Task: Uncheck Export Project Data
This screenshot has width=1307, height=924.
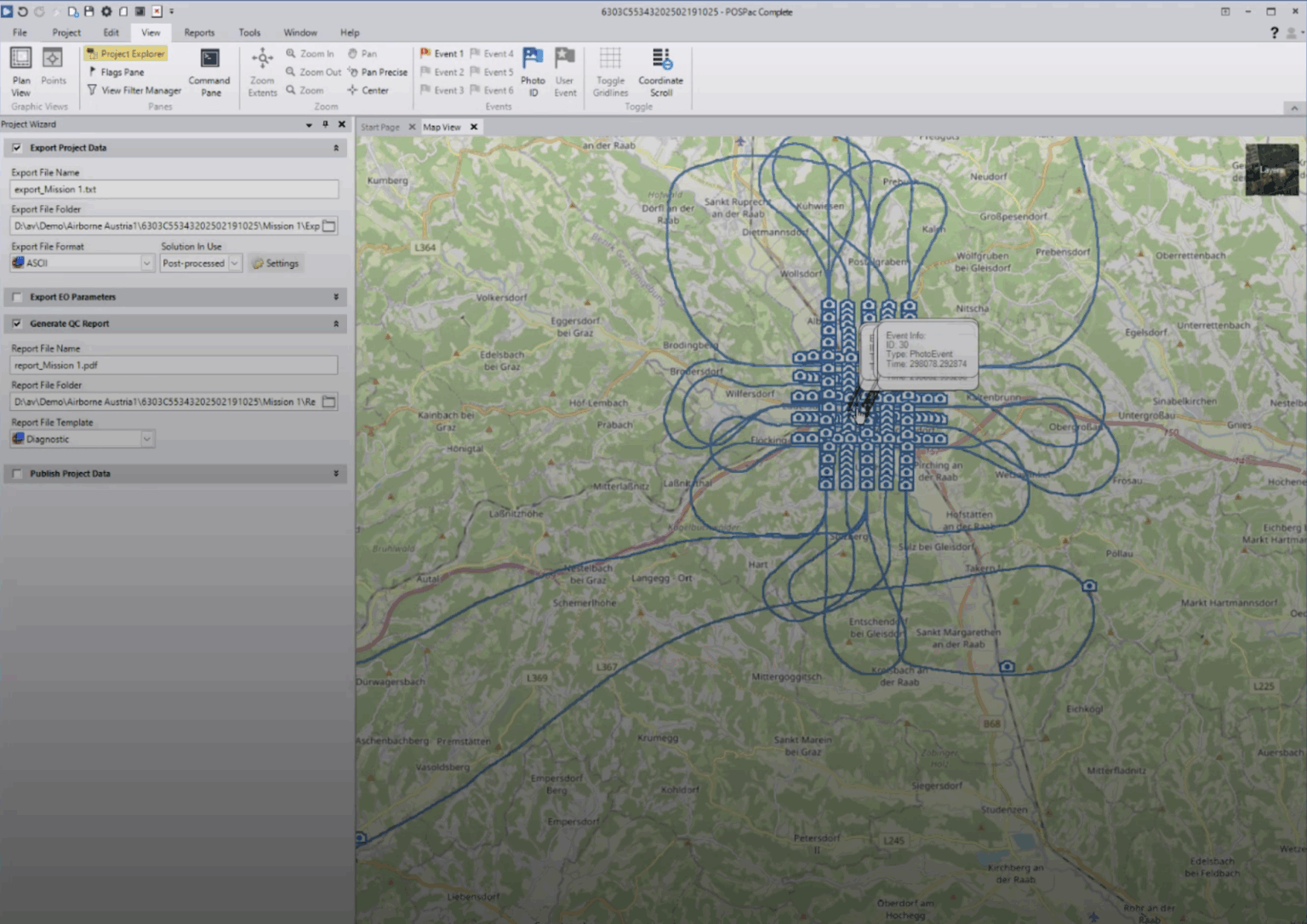Action: [x=17, y=147]
